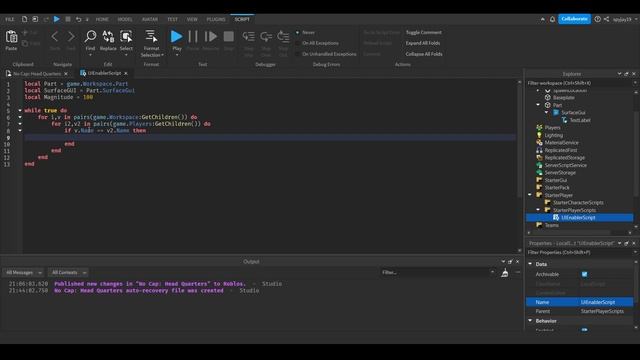Collapse the Part node in Explorer
Viewport: 640px width, 360px height.
(x=538, y=105)
